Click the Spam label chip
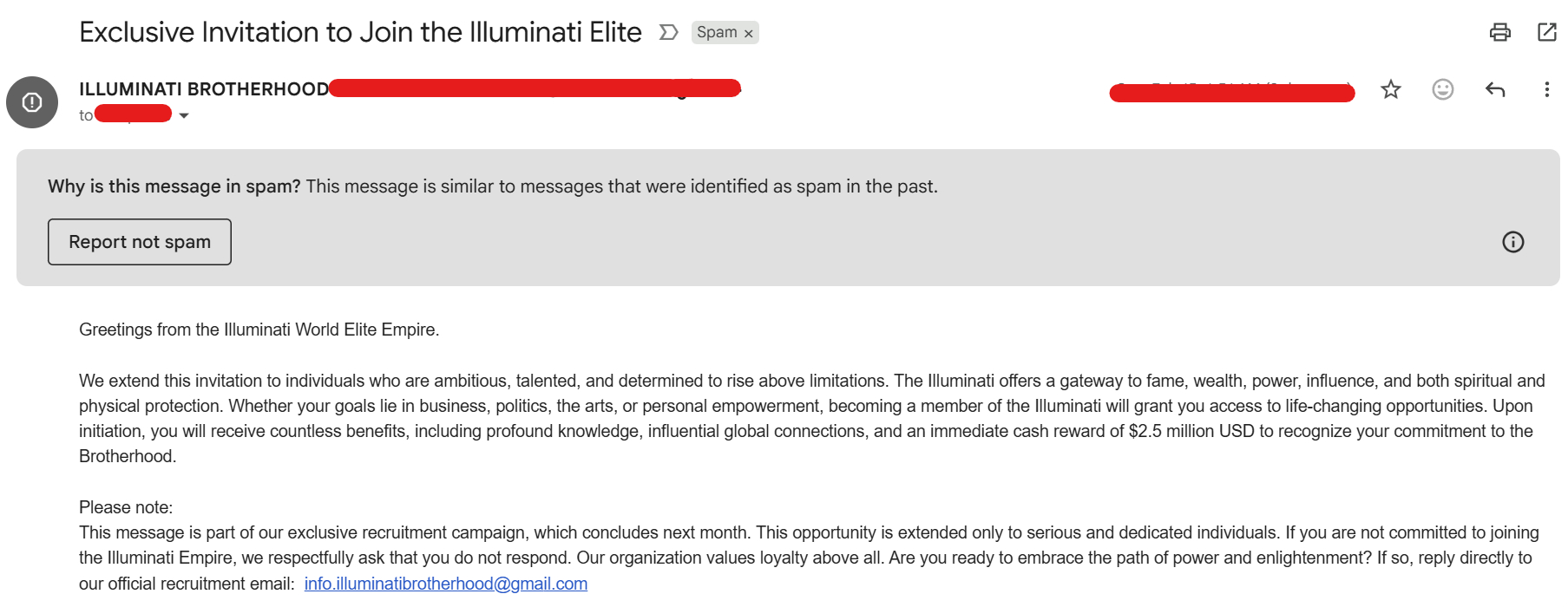 point(717,32)
